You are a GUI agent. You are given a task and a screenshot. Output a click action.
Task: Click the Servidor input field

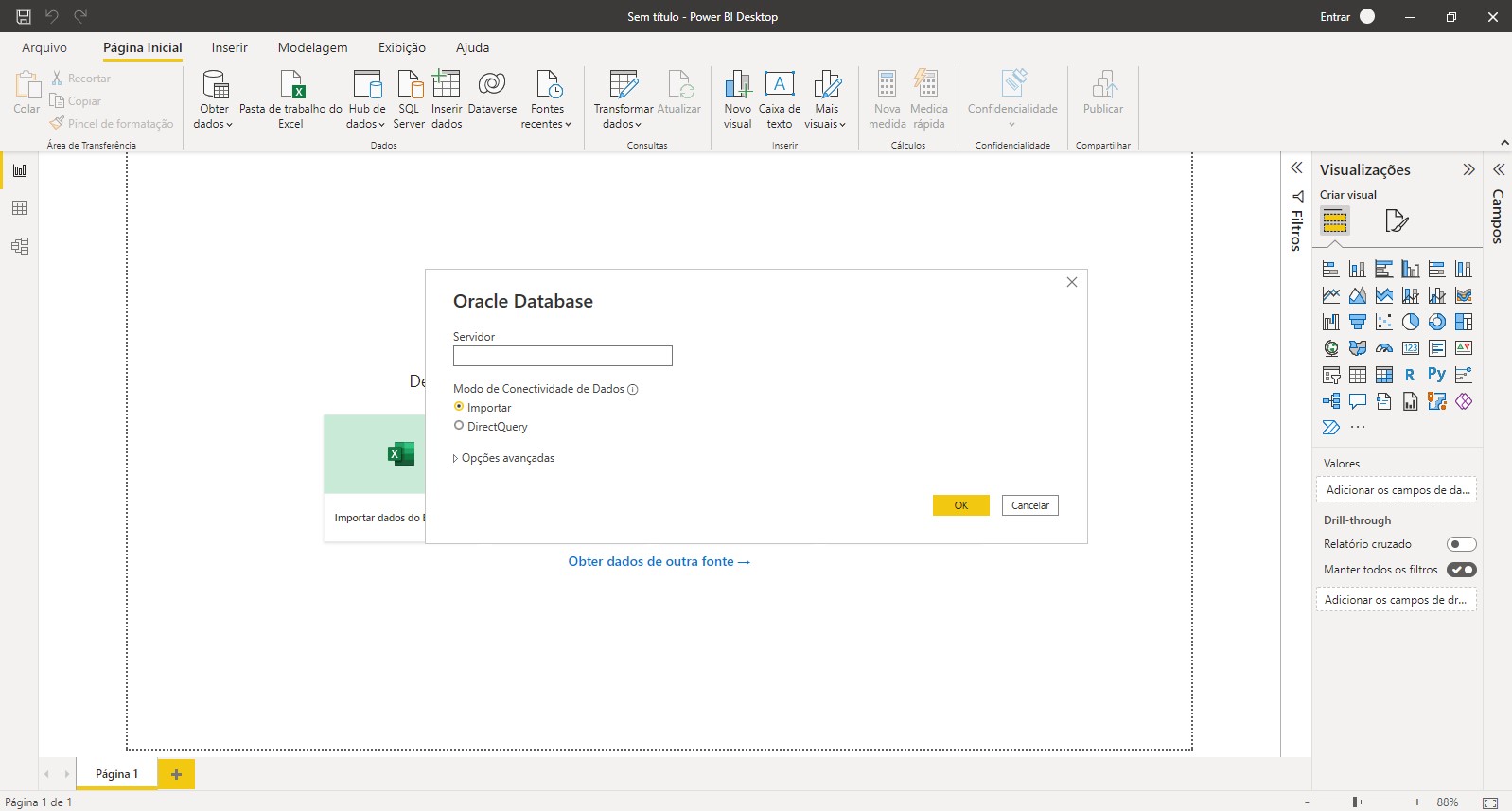[563, 356]
